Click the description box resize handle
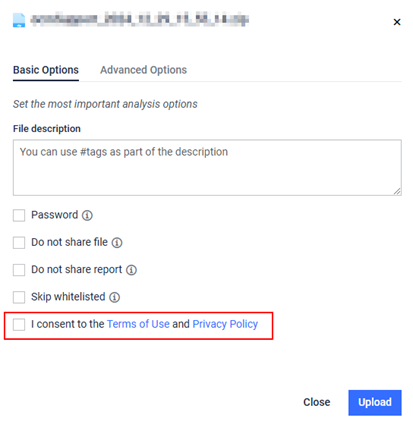Screen dimensions: 413x421 (397, 191)
